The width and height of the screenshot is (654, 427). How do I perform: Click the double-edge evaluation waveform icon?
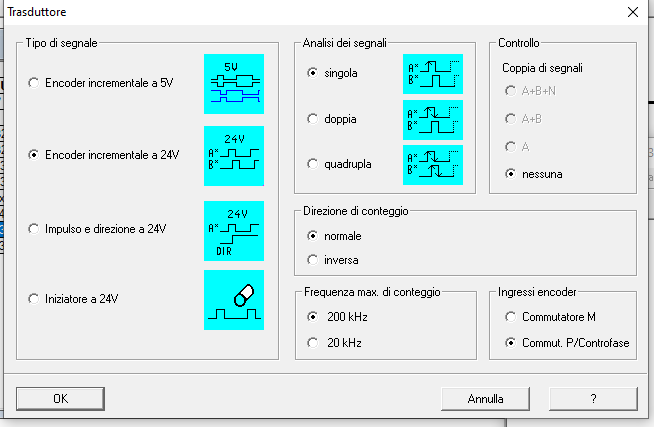[433, 120]
